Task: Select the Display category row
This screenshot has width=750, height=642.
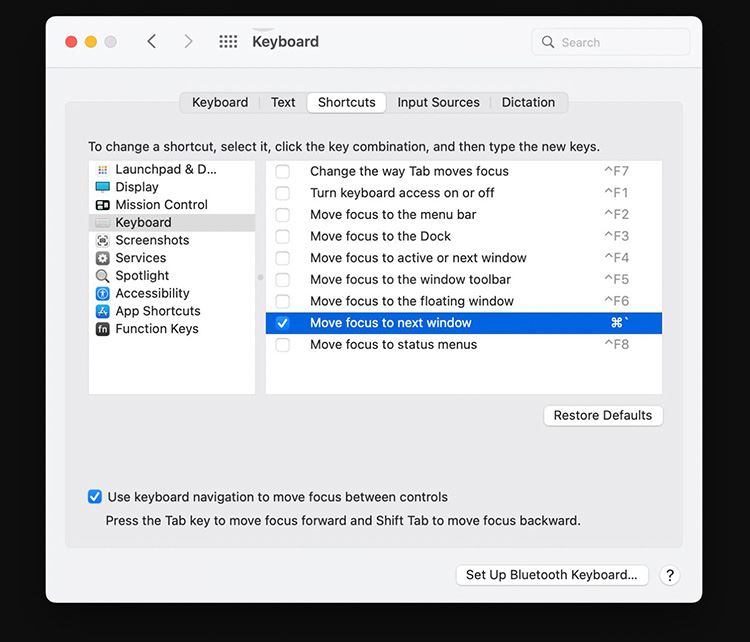Action: [x=172, y=187]
